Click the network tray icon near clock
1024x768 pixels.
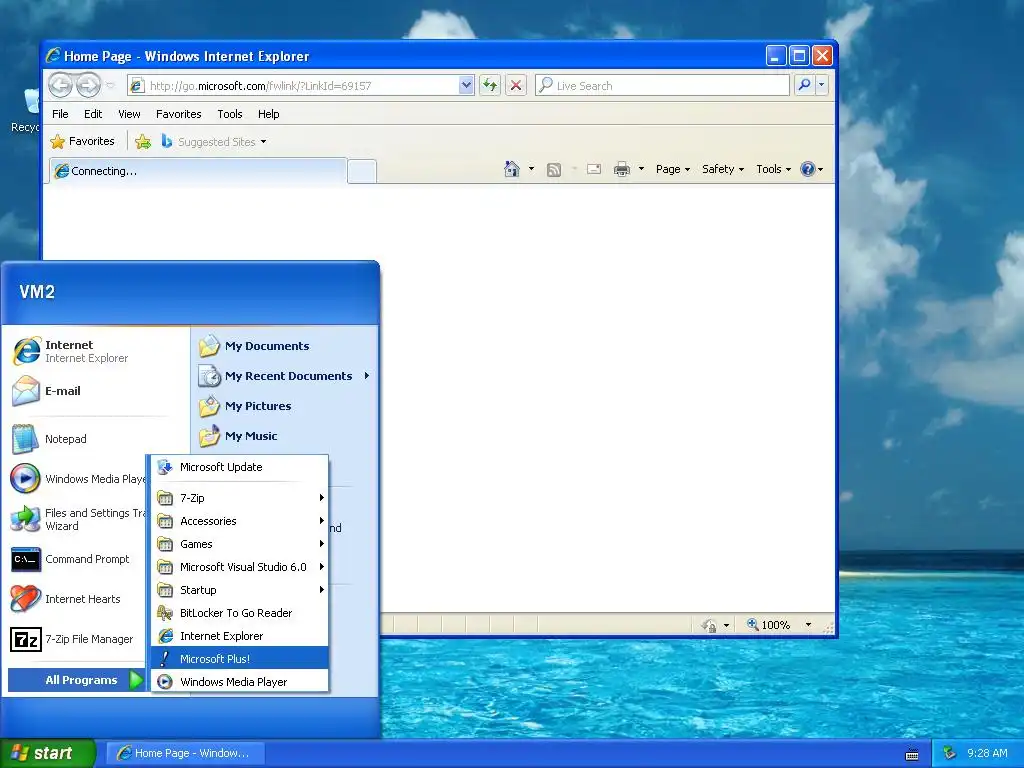(x=950, y=753)
